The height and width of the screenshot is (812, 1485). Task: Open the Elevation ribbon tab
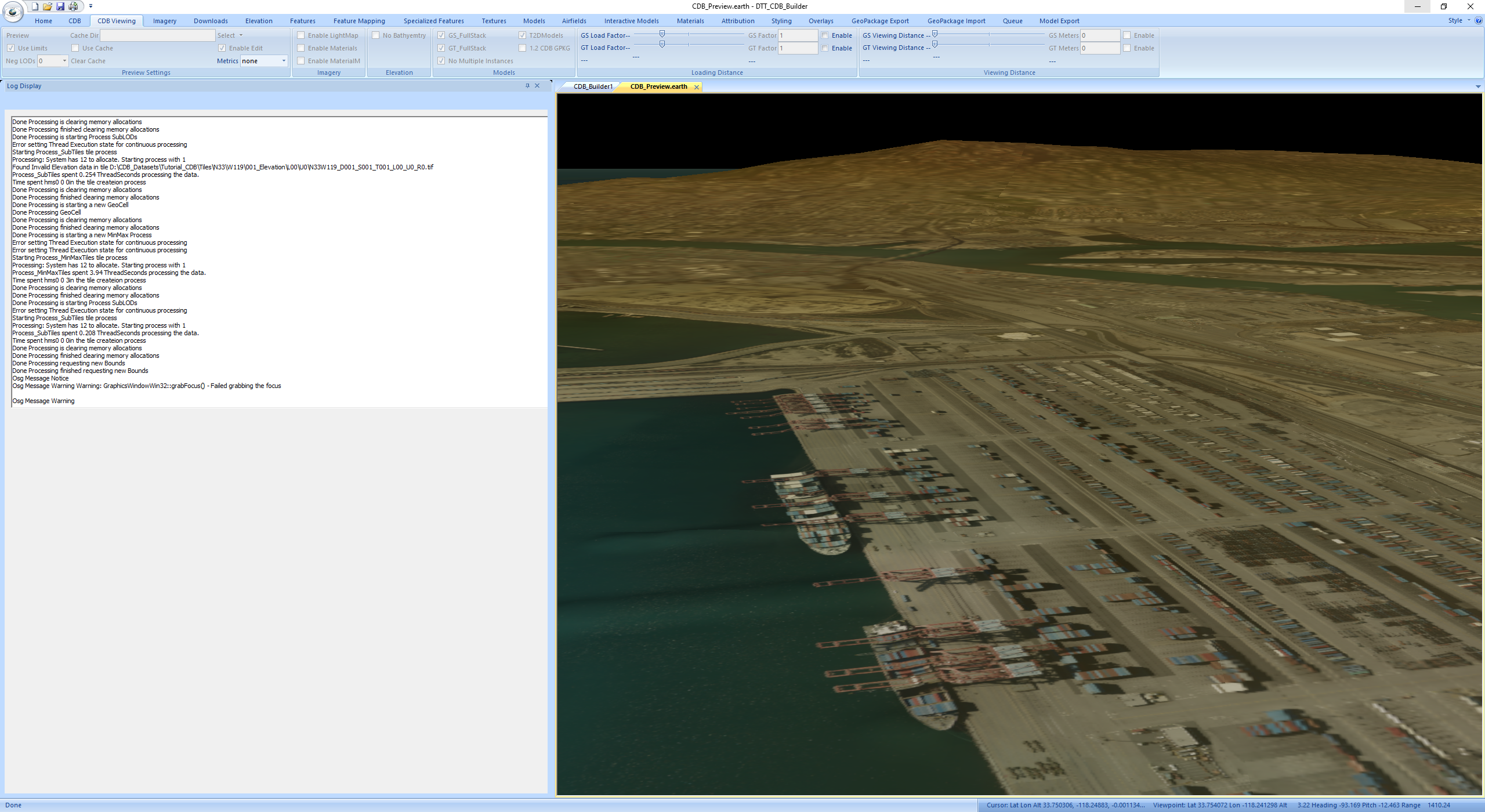point(259,21)
